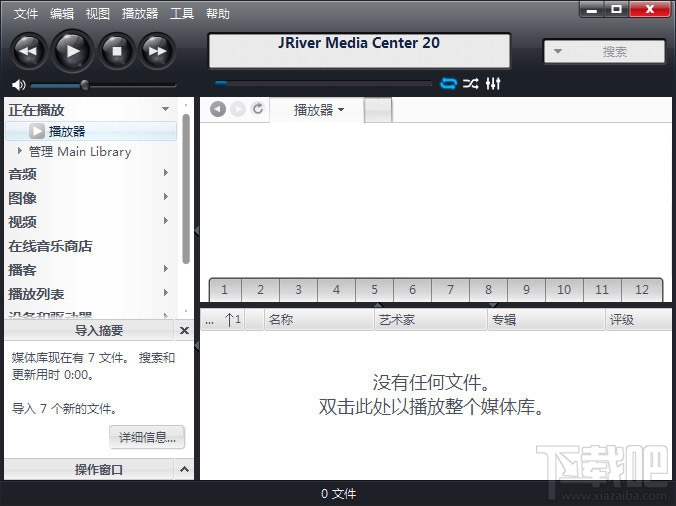Select zone tab 11
This screenshot has width=676, height=506.
[x=602, y=290]
